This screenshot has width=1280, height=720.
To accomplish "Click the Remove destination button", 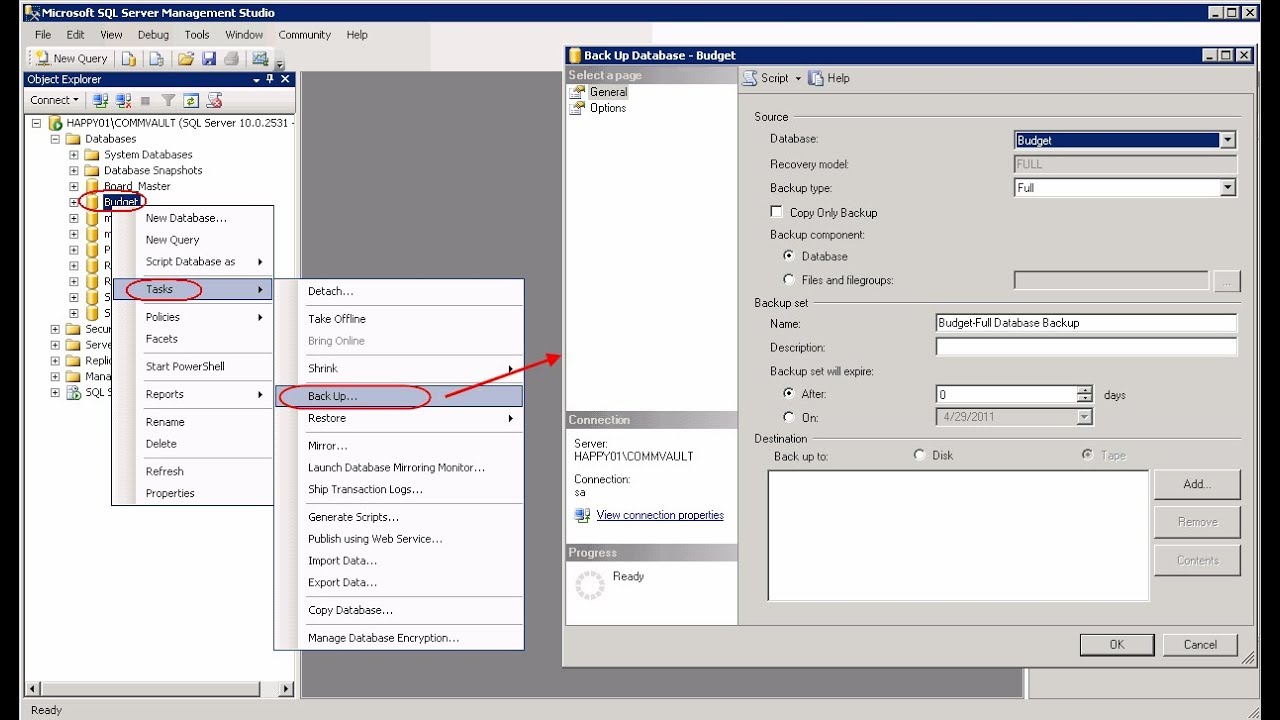I will point(1197,522).
